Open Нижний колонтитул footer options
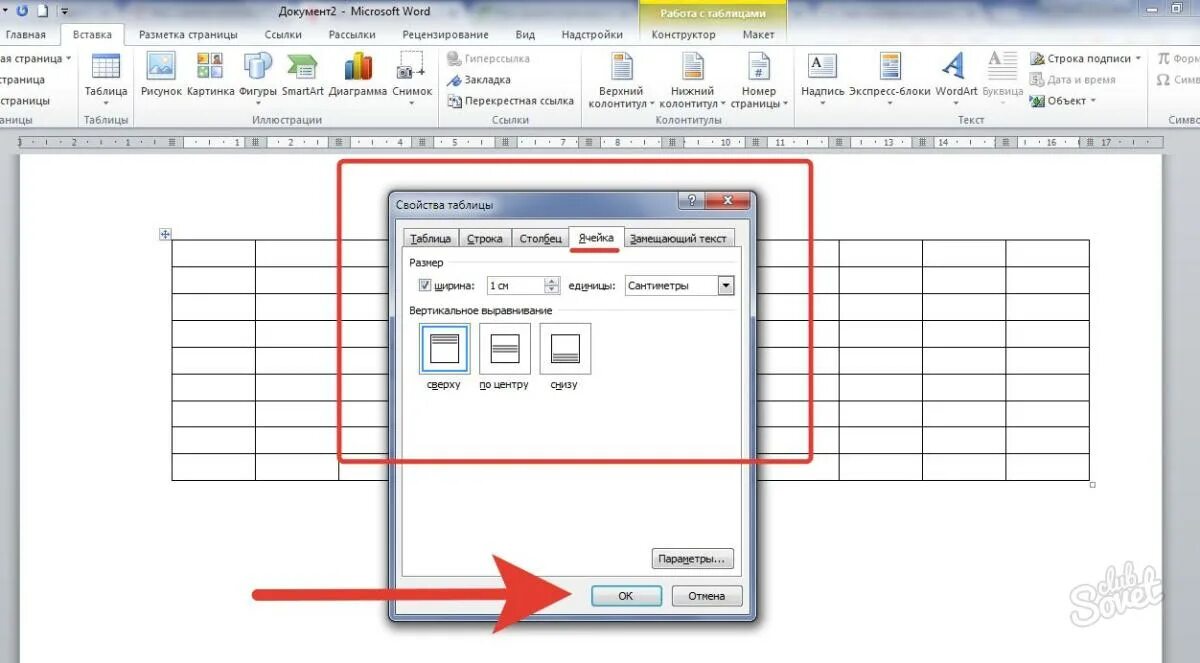The width and height of the screenshot is (1200, 663). [x=692, y=80]
